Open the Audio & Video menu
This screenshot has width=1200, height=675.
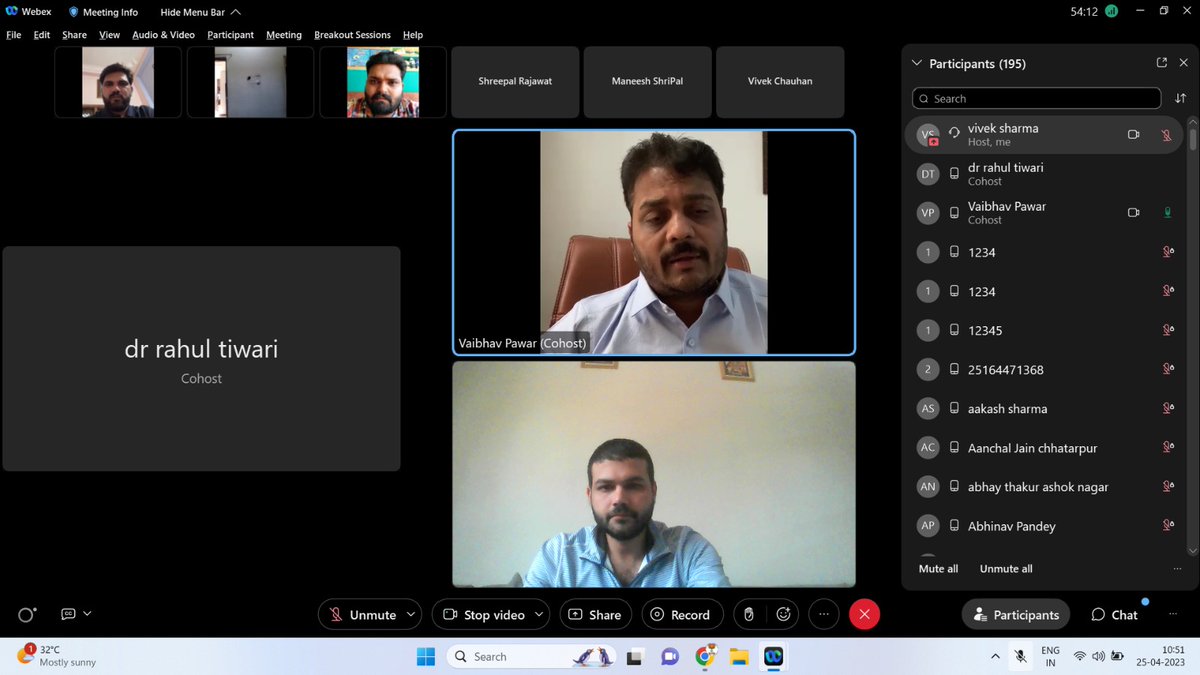[163, 35]
